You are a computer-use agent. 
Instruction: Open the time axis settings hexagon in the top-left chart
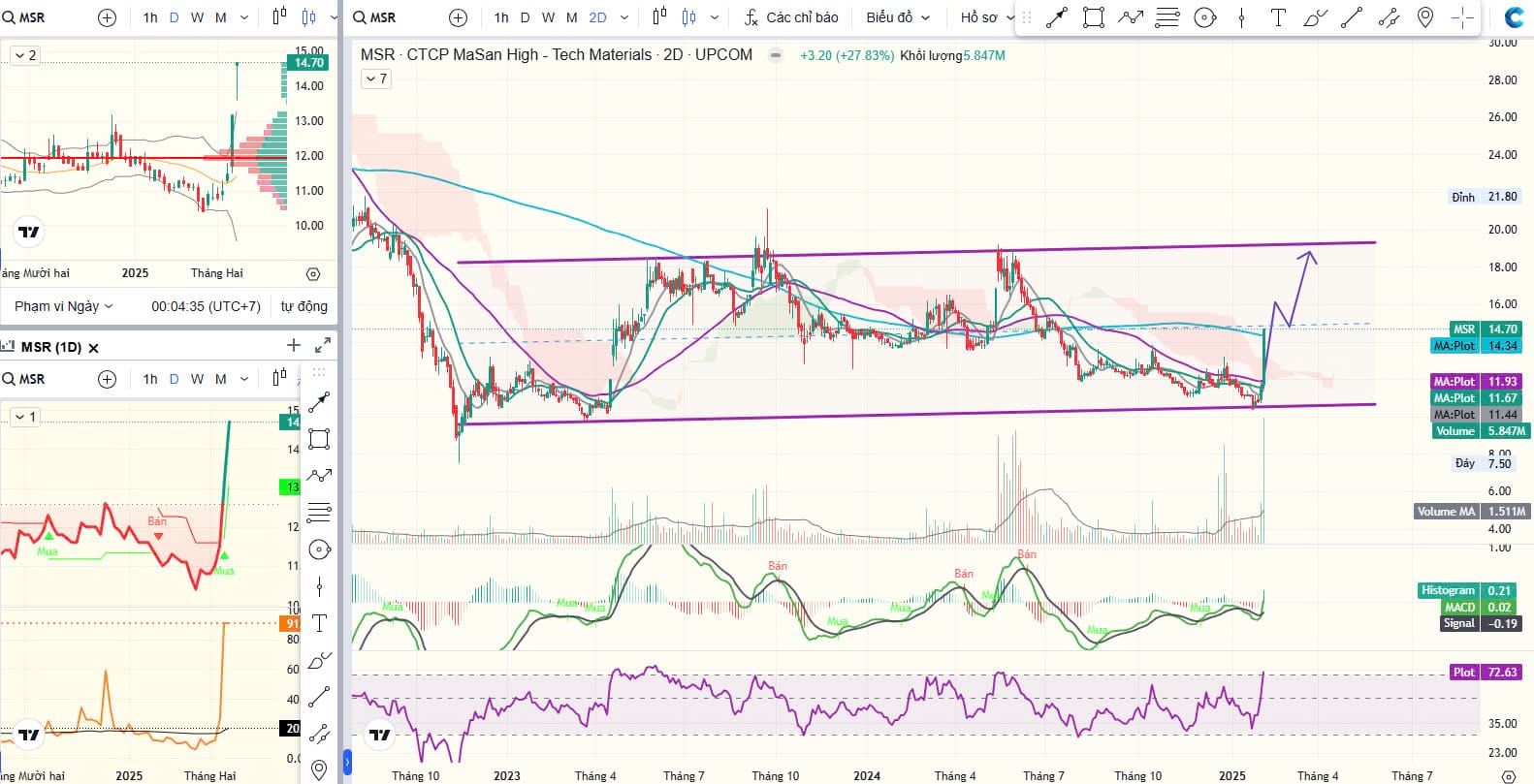[313, 274]
